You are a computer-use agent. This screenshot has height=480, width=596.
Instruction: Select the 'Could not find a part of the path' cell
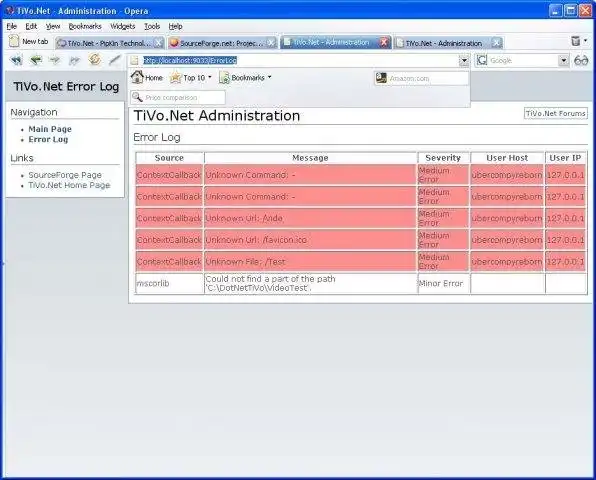click(310, 284)
